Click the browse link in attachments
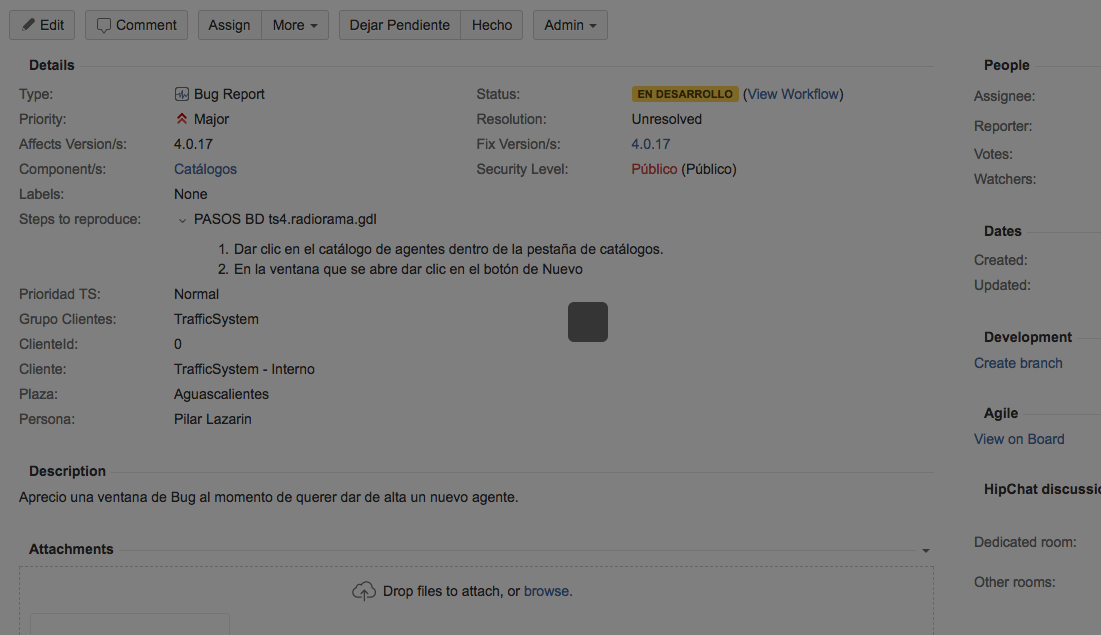Viewport: 1101px width, 635px height. click(x=546, y=591)
